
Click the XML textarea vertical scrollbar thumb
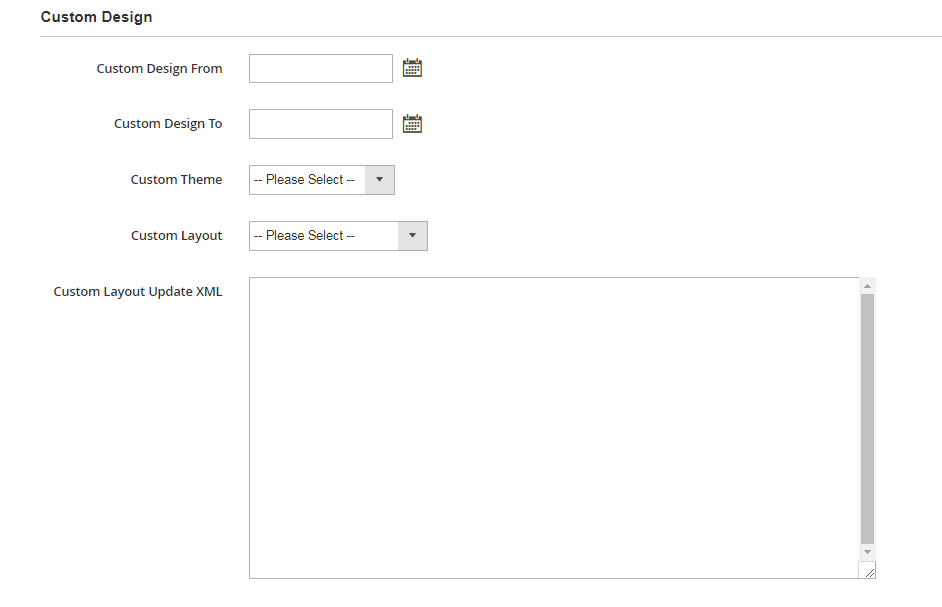pos(867,419)
